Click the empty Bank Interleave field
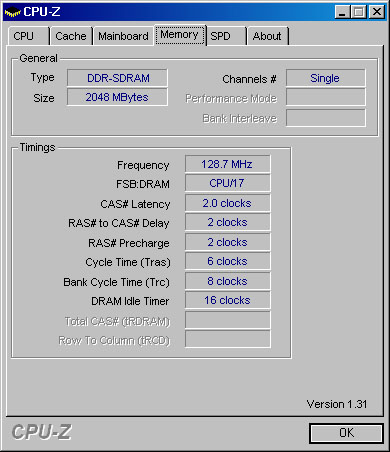The width and height of the screenshot is (390, 452). point(325,118)
